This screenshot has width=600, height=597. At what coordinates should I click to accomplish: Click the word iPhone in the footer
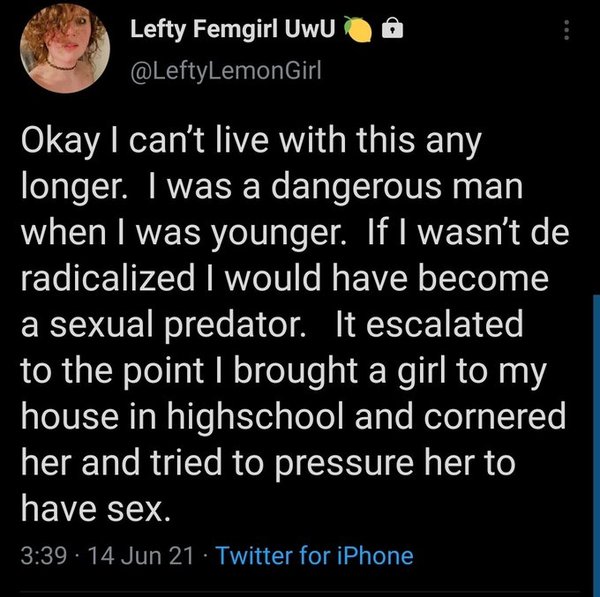pyautogui.click(x=373, y=554)
